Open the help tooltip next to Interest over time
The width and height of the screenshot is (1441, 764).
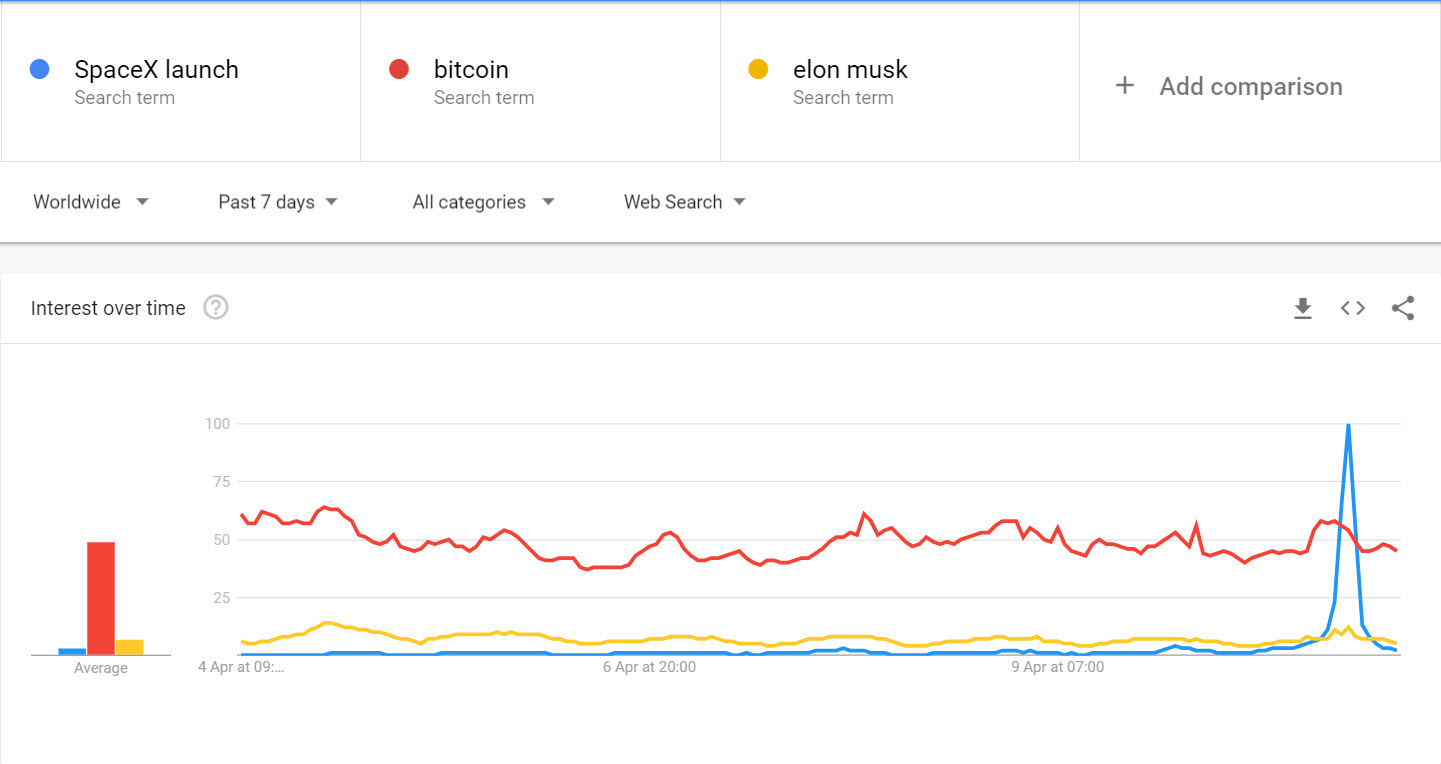tap(216, 308)
